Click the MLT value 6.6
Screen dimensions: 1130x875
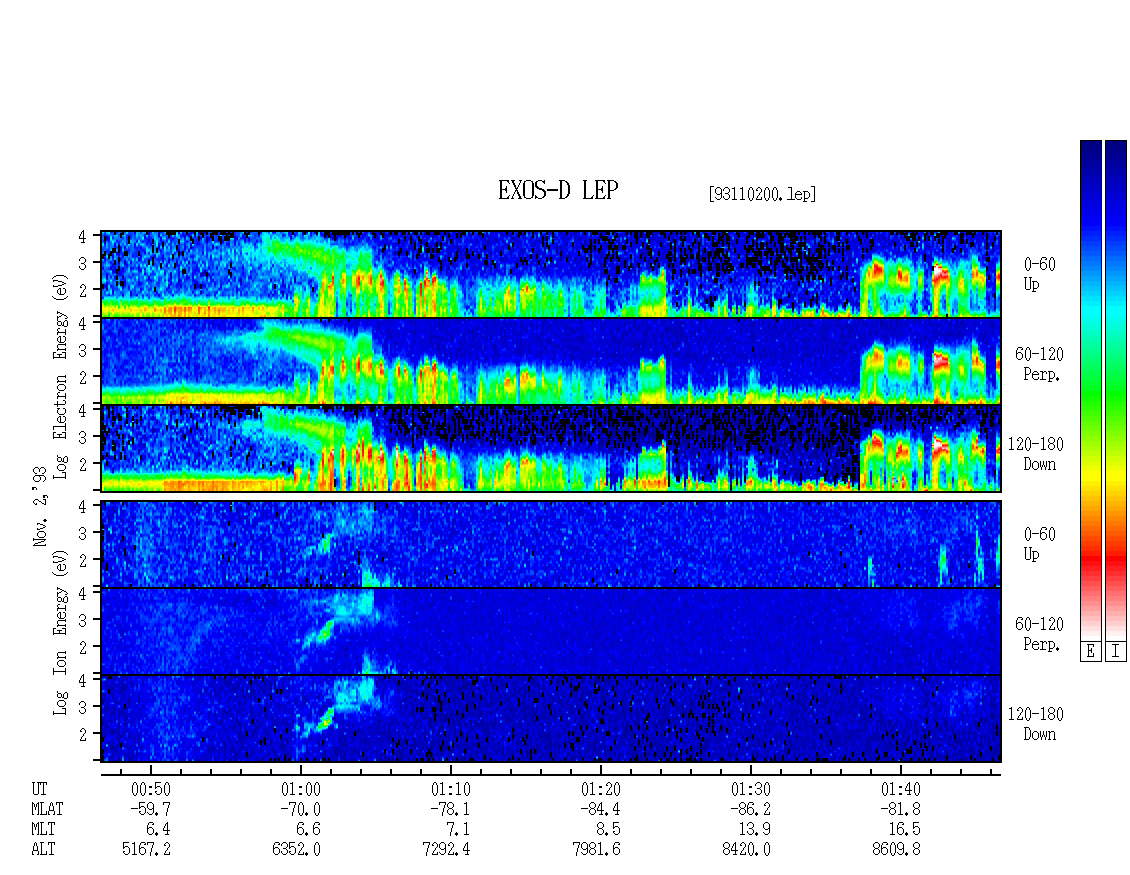309,830
